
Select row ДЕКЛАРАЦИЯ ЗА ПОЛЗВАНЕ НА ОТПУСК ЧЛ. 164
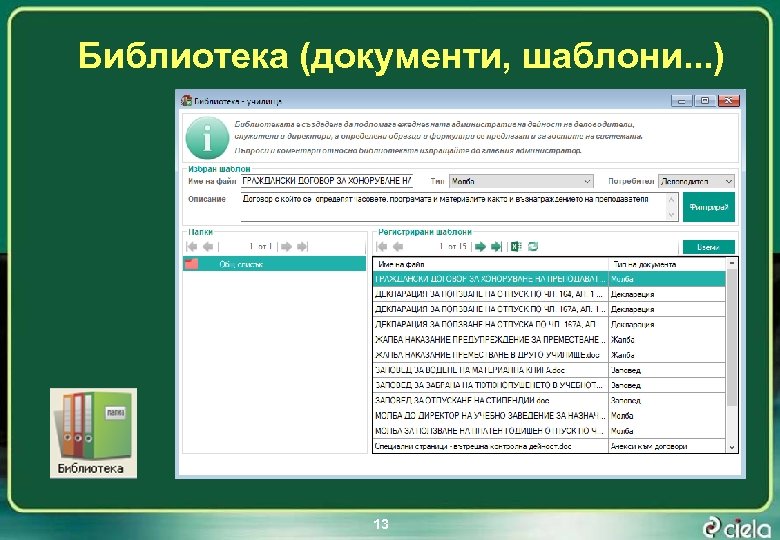pos(549,294)
